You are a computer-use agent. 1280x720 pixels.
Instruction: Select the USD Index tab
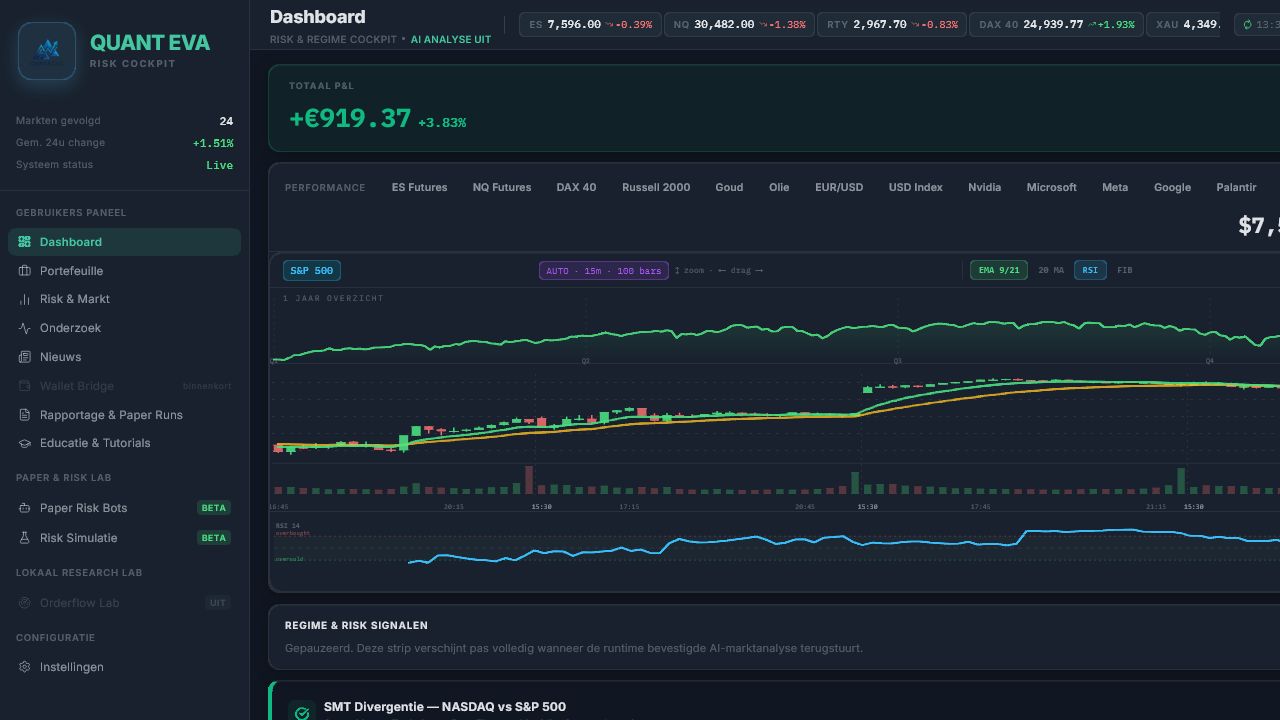pyautogui.click(x=916, y=188)
